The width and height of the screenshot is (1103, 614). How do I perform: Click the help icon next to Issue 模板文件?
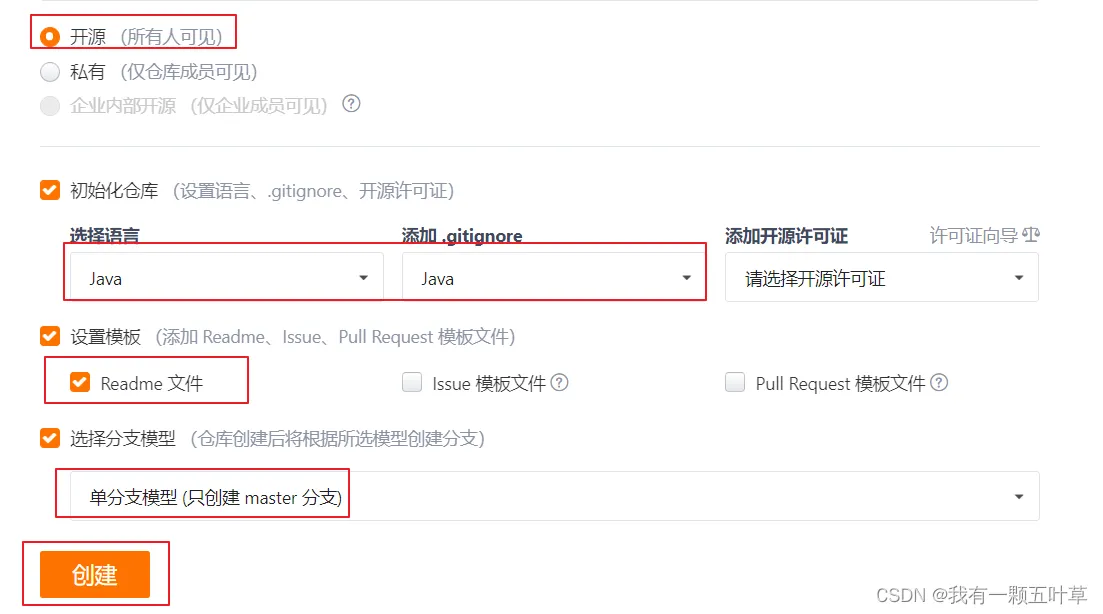tap(559, 383)
